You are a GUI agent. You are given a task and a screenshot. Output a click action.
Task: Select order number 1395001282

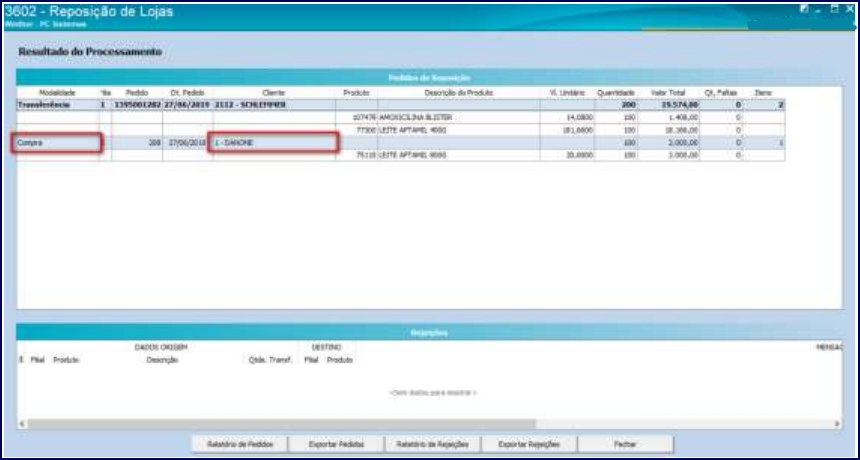tap(137, 105)
